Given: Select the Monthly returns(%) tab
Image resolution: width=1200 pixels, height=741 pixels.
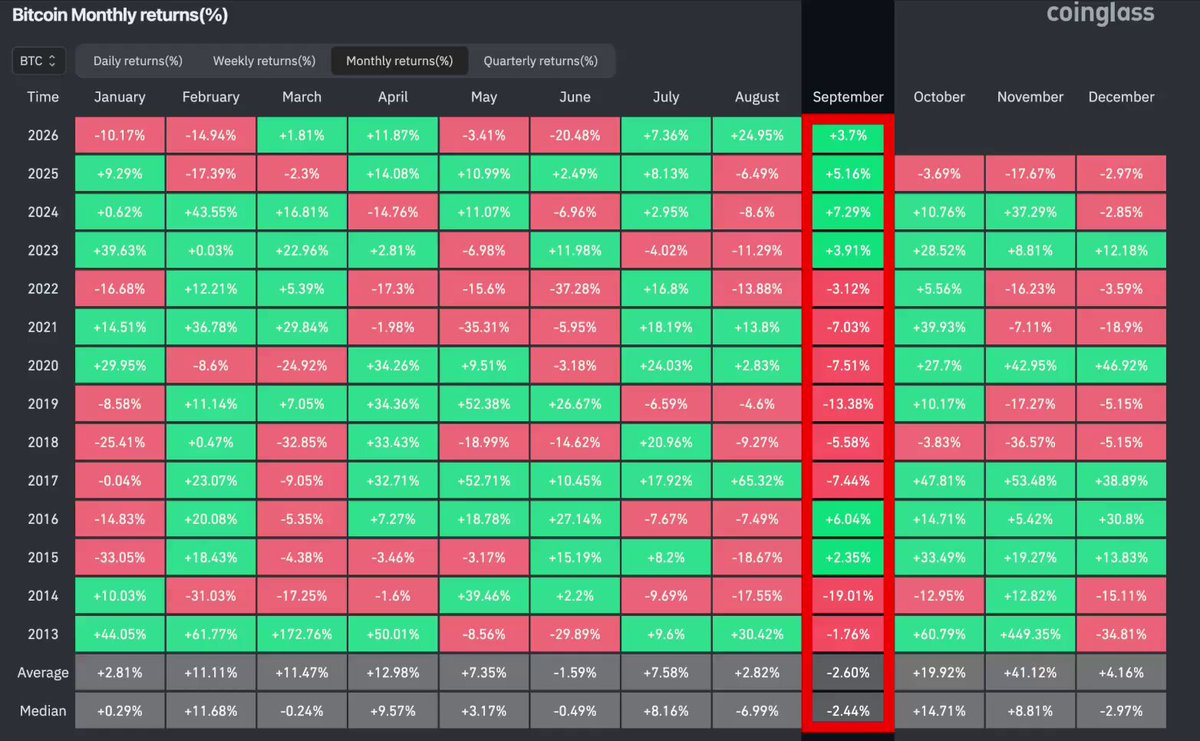Looking at the screenshot, I should click(399, 61).
